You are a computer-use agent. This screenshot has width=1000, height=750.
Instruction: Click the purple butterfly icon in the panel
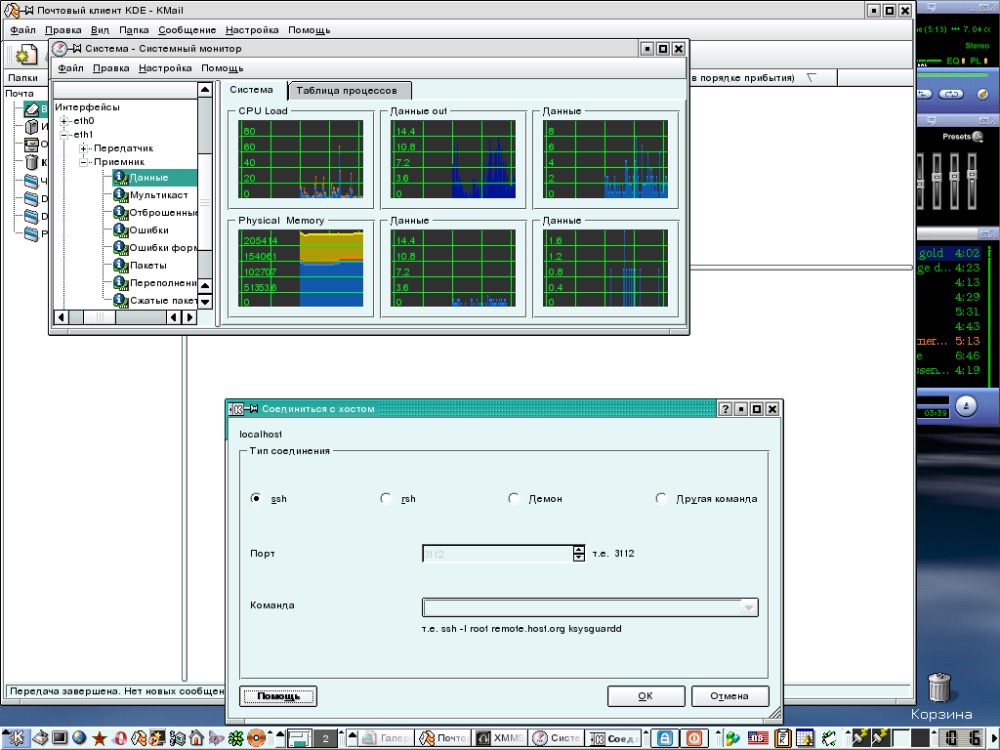tap(216, 739)
